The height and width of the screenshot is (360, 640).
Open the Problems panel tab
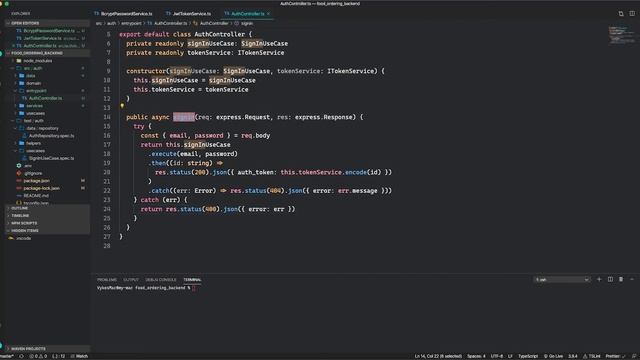107,280
